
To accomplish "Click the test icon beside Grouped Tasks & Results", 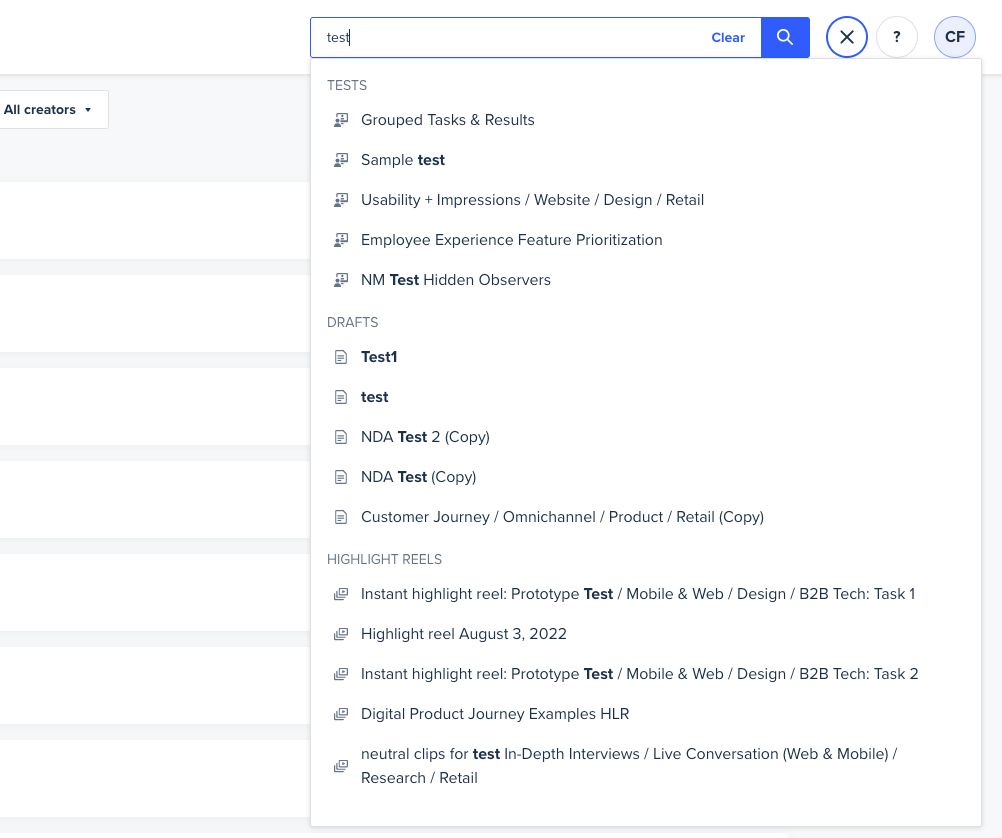I will (341, 120).
